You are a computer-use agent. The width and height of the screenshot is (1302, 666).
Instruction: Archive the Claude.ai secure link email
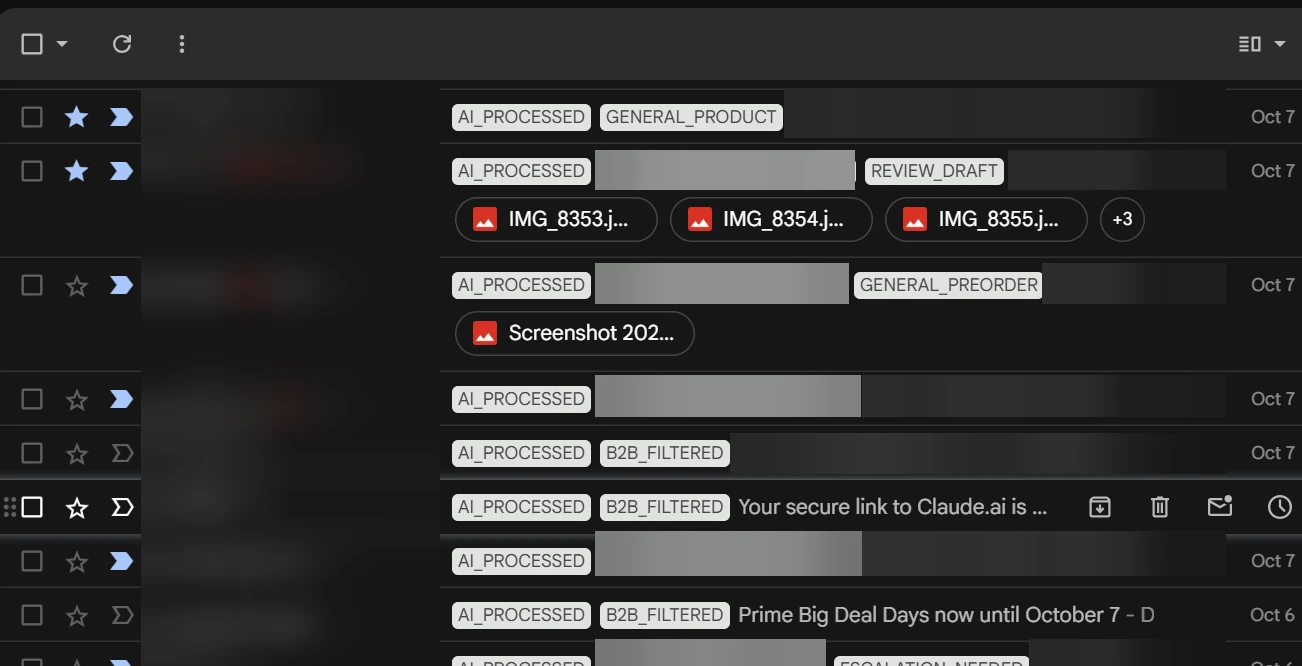1100,507
